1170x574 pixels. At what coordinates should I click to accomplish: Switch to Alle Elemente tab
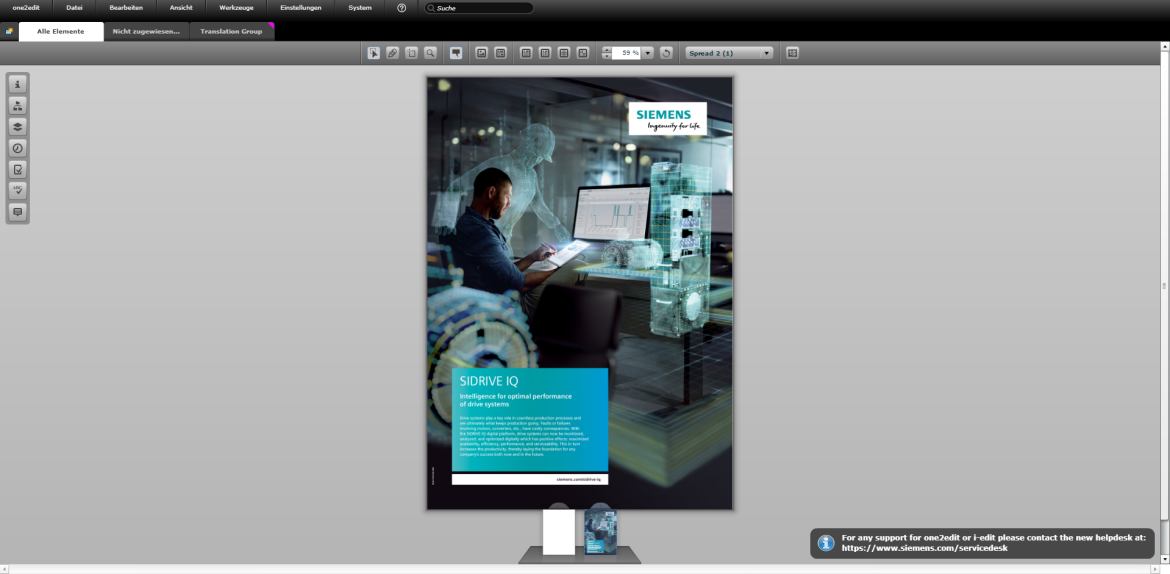(x=61, y=31)
